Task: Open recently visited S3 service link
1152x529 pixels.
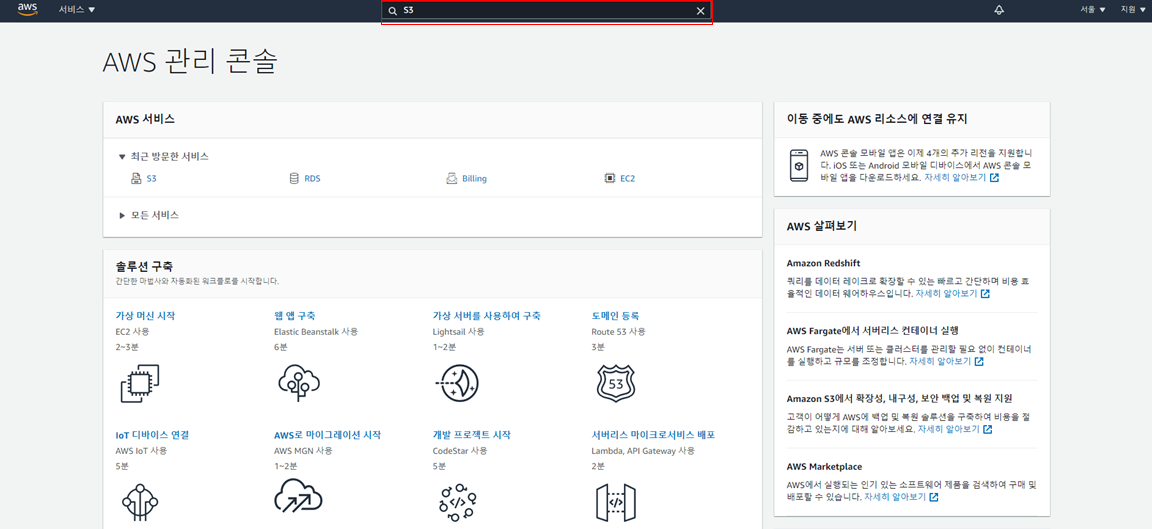Action: click(151, 179)
